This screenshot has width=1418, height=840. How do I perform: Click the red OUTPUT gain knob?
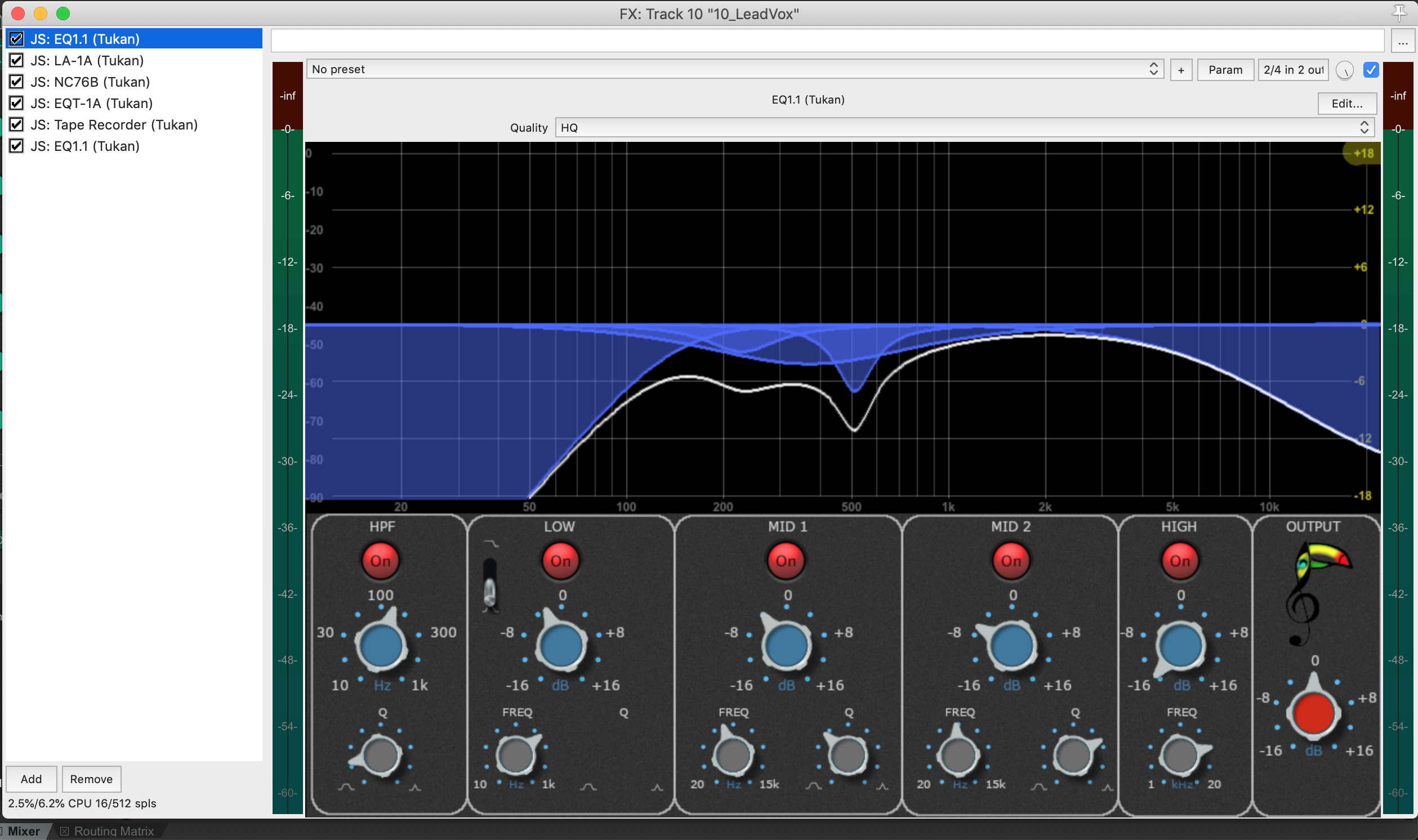tap(1313, 712)
